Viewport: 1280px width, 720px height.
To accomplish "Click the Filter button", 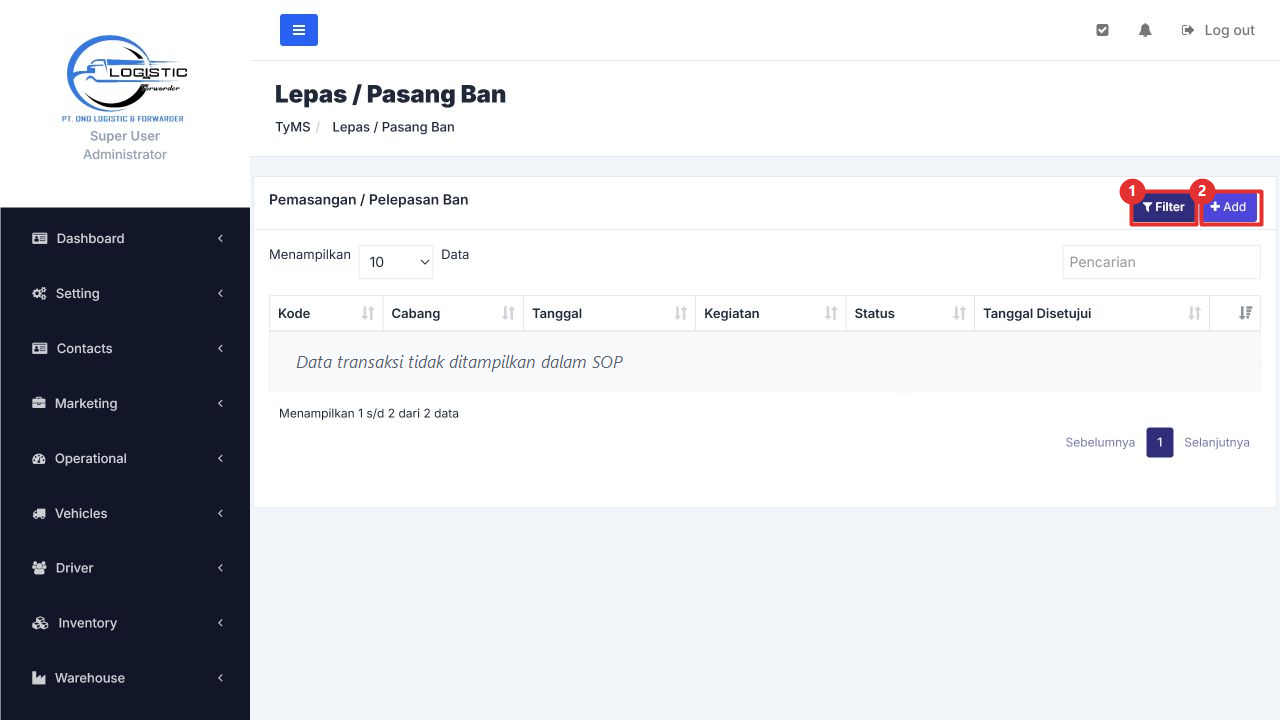I will tap(1164, 207).
